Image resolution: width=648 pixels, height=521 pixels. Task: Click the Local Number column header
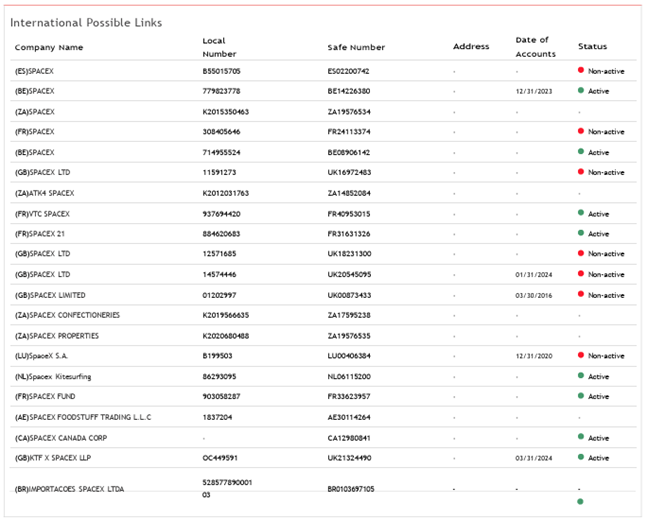coord(219,47)
